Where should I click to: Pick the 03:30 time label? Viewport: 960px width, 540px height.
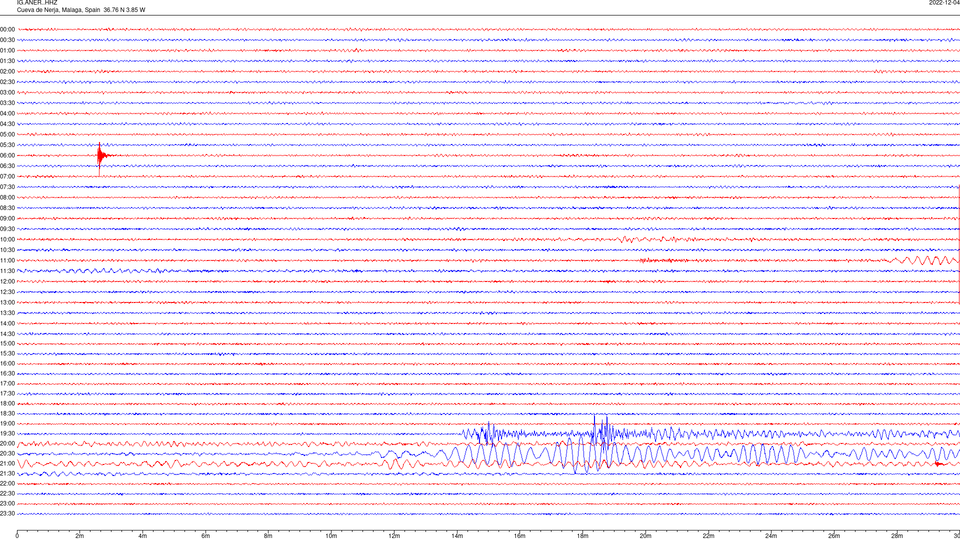pyautogui.click(x=7, y=103)
